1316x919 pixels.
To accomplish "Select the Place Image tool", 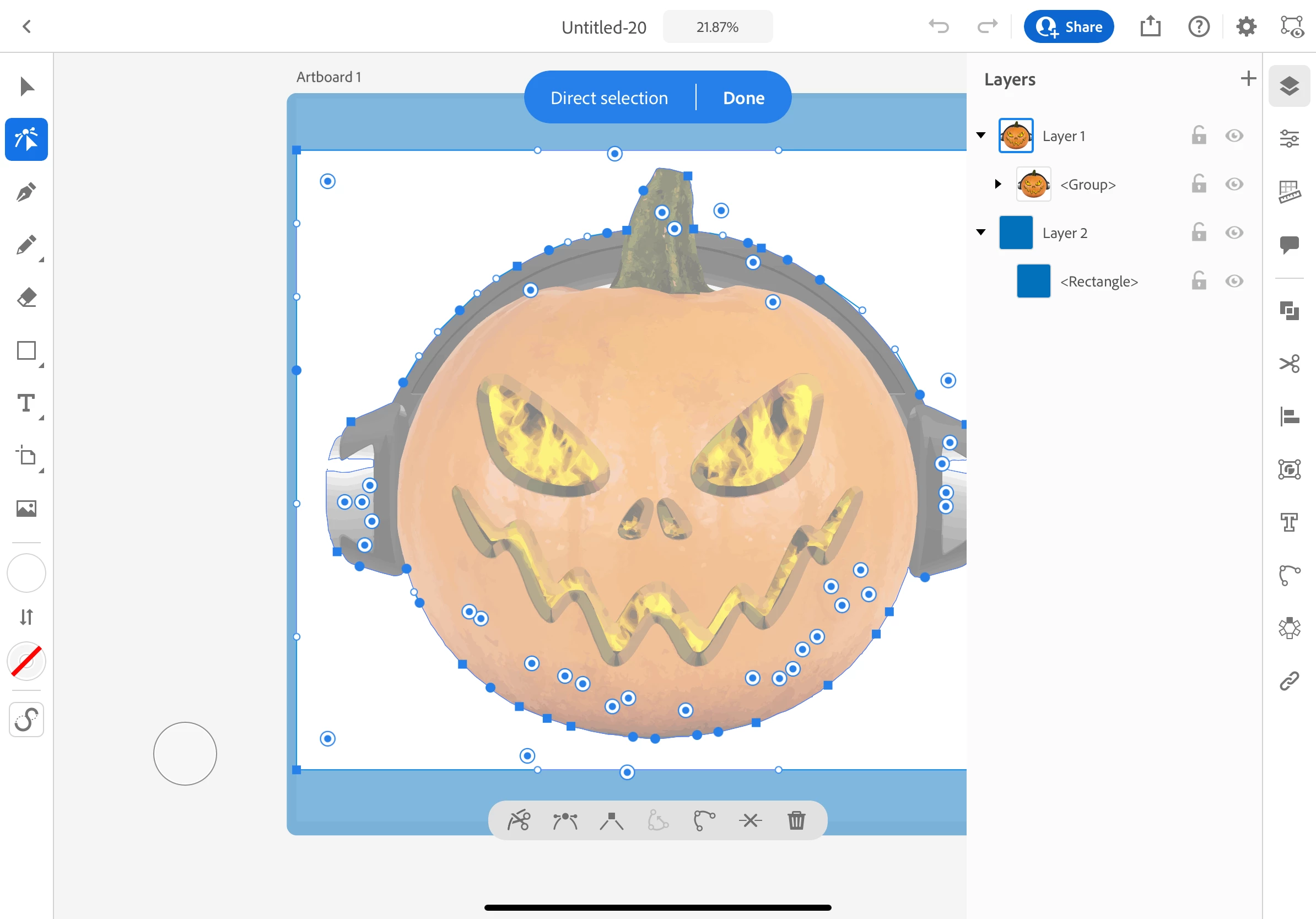I will click(26, 508).
